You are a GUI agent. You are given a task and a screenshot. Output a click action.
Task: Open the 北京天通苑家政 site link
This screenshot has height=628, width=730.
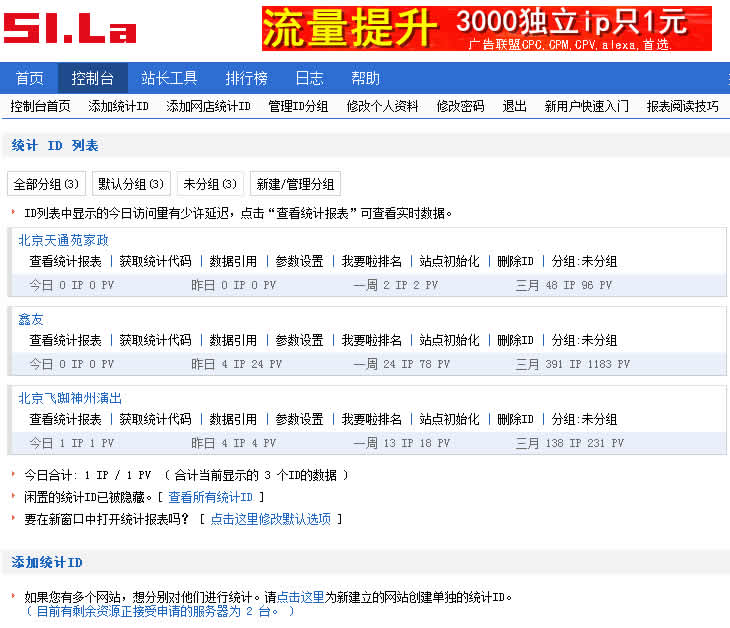pos(63,240)
